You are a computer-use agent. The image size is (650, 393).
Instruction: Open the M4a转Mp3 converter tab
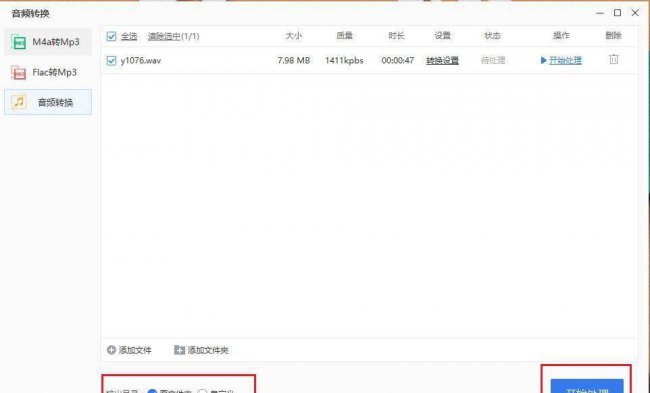48,42
